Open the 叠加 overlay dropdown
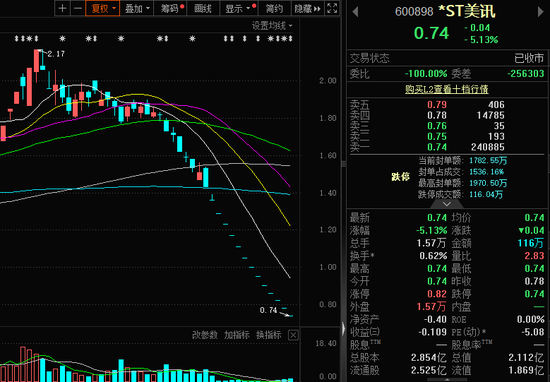This screenshot has height=382, width=550. pos(136,8)
